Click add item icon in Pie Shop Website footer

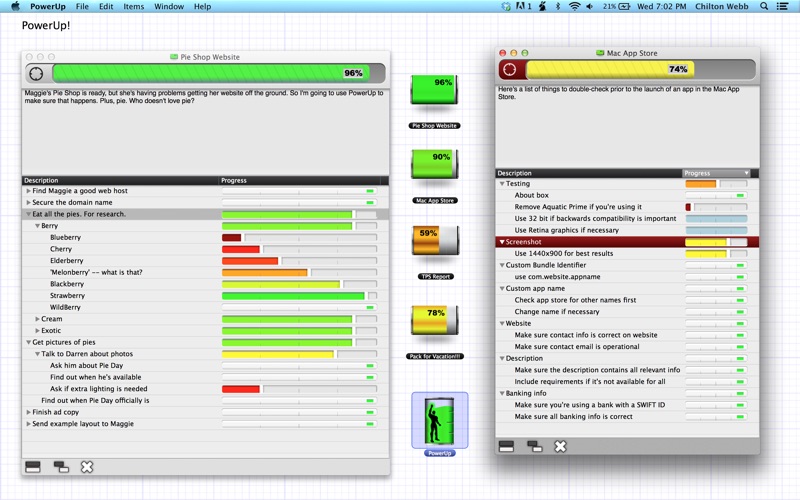[x=33, y=467]
